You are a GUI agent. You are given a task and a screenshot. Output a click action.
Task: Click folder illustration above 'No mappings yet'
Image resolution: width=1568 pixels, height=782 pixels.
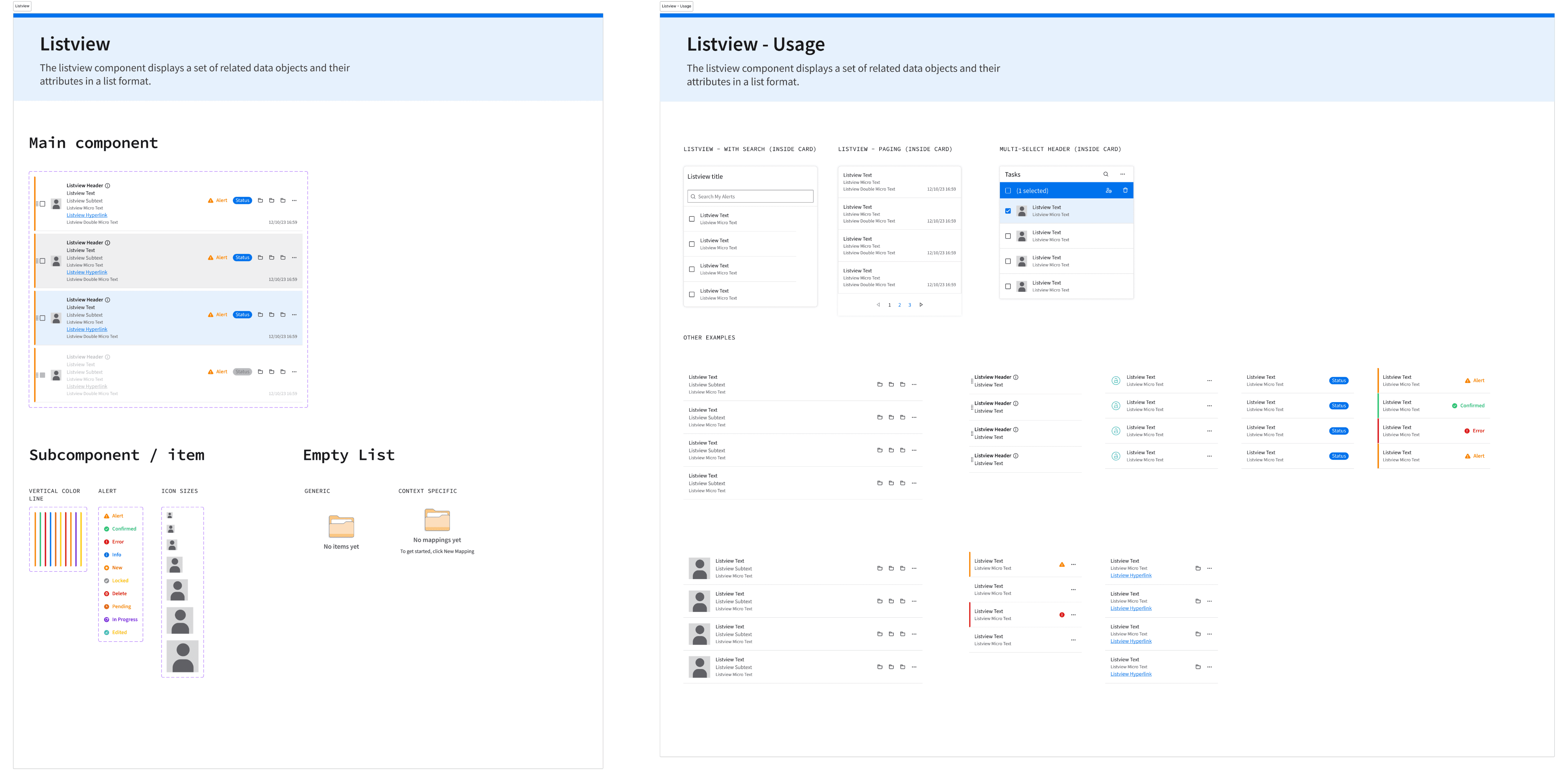437,520
